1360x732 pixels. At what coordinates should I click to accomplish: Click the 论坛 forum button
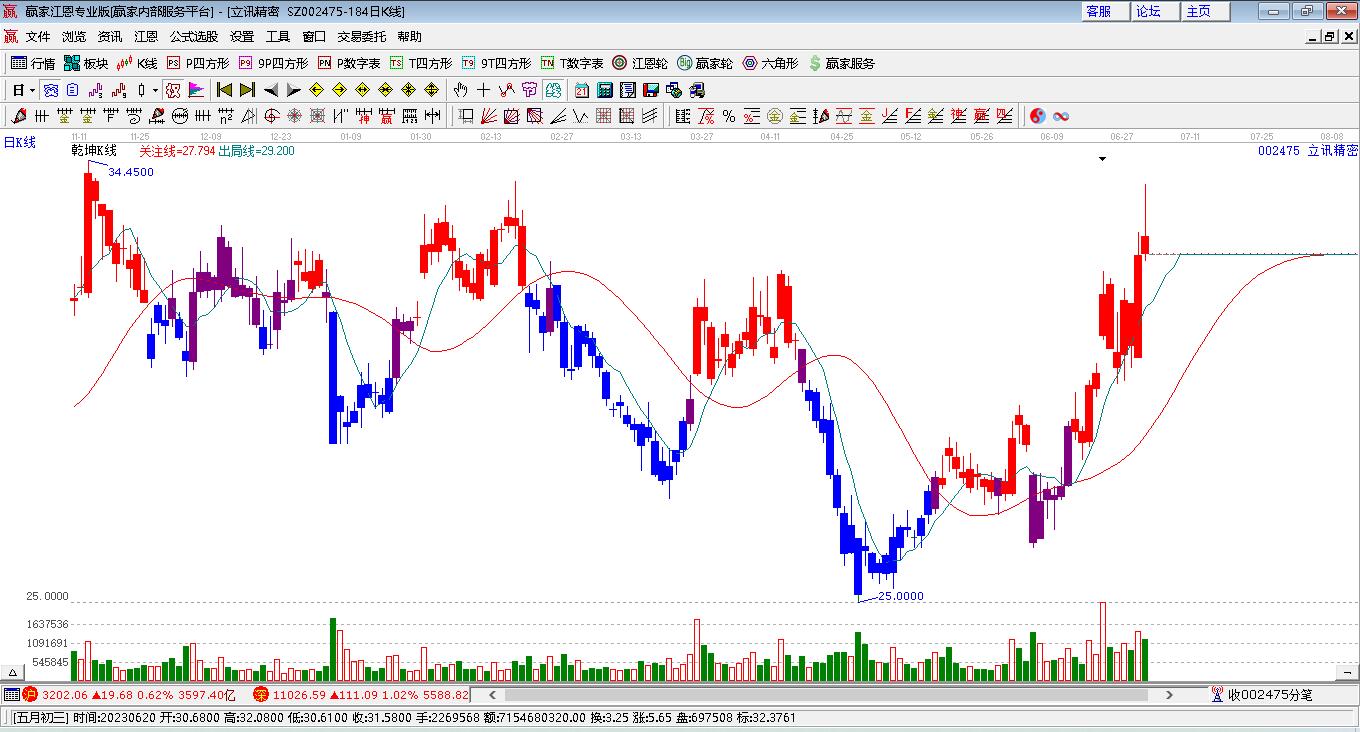[1154, 11]
